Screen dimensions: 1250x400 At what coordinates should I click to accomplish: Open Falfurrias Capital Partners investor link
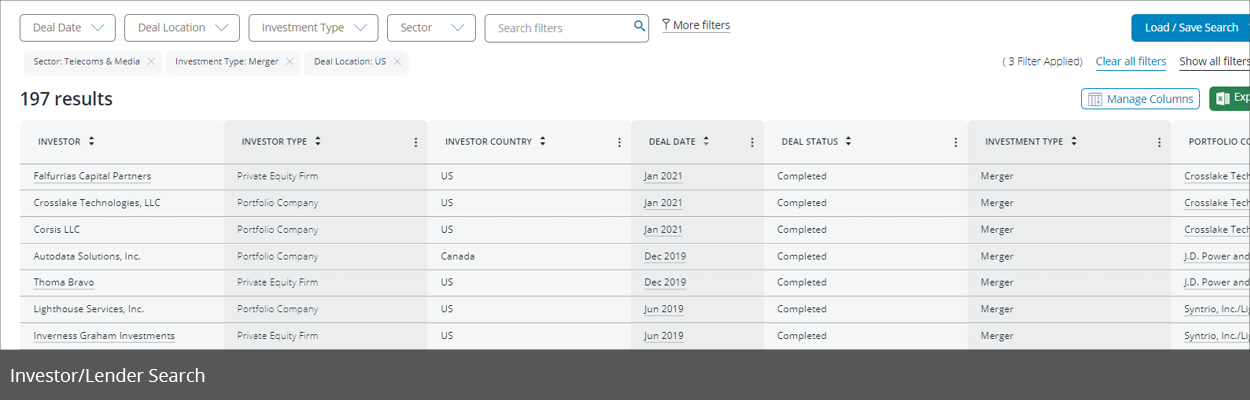(x=92, y=176)
